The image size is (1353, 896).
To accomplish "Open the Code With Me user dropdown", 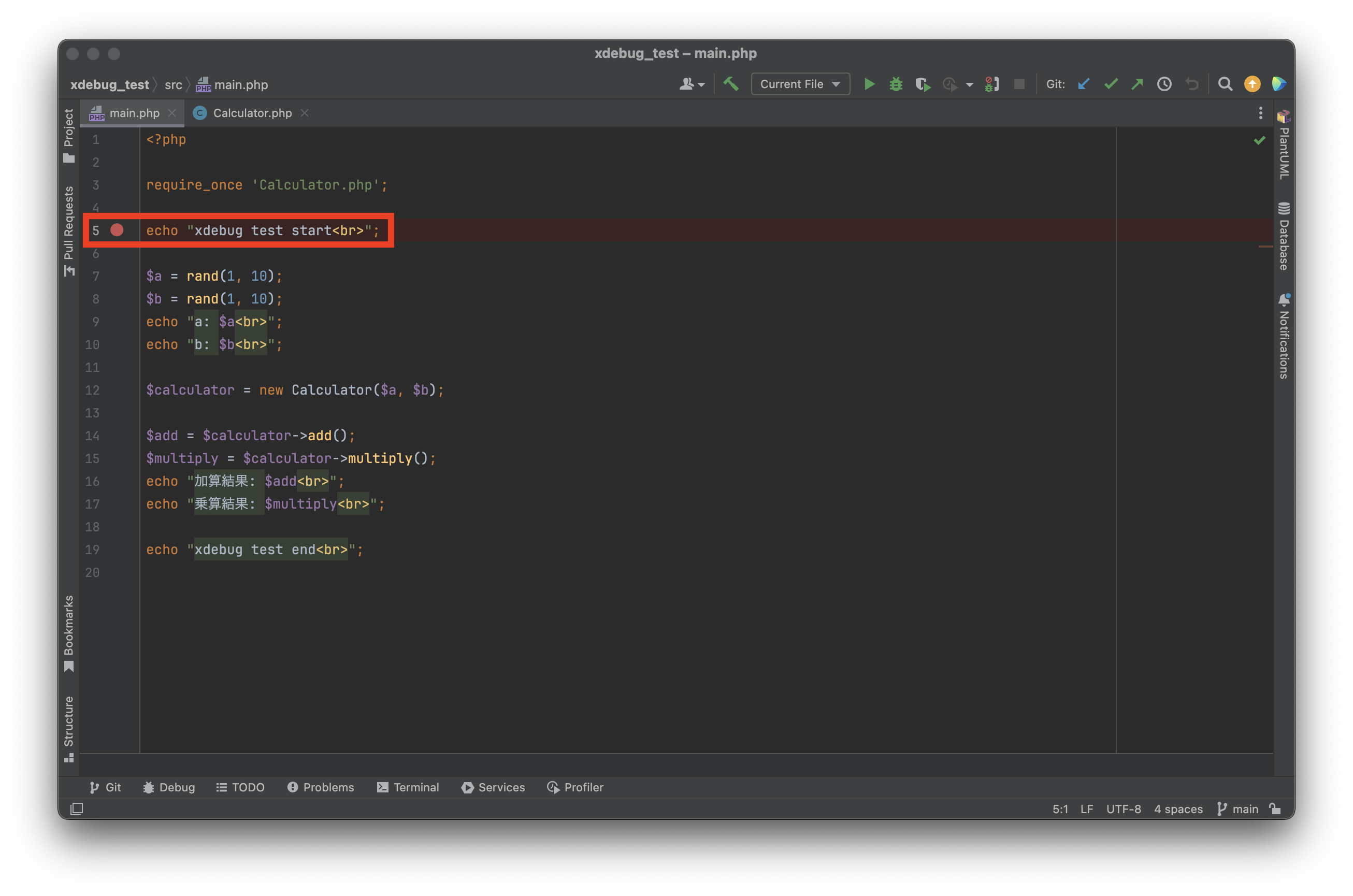I will 692,84.
